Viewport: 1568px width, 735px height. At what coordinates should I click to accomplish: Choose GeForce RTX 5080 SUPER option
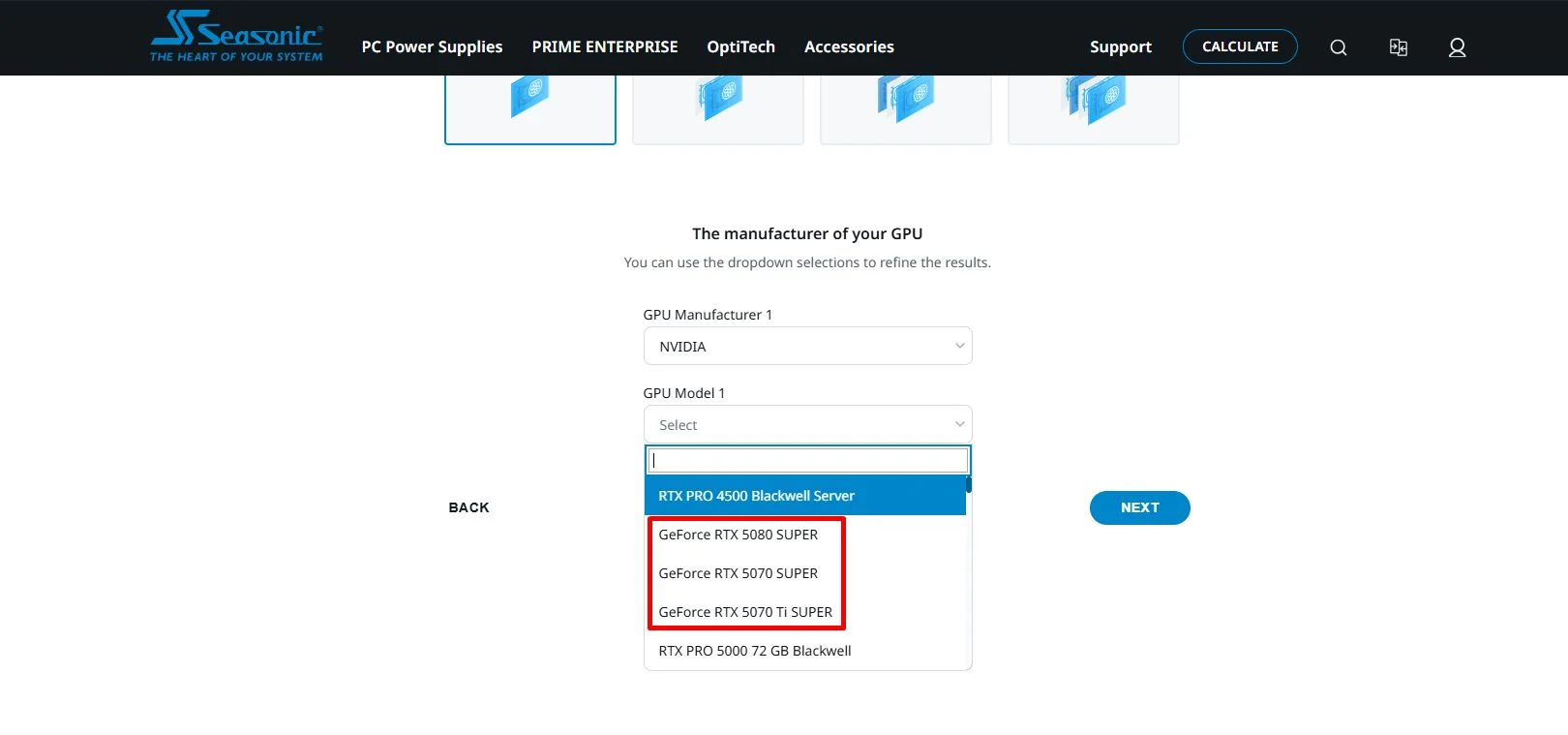coord(805,535)
